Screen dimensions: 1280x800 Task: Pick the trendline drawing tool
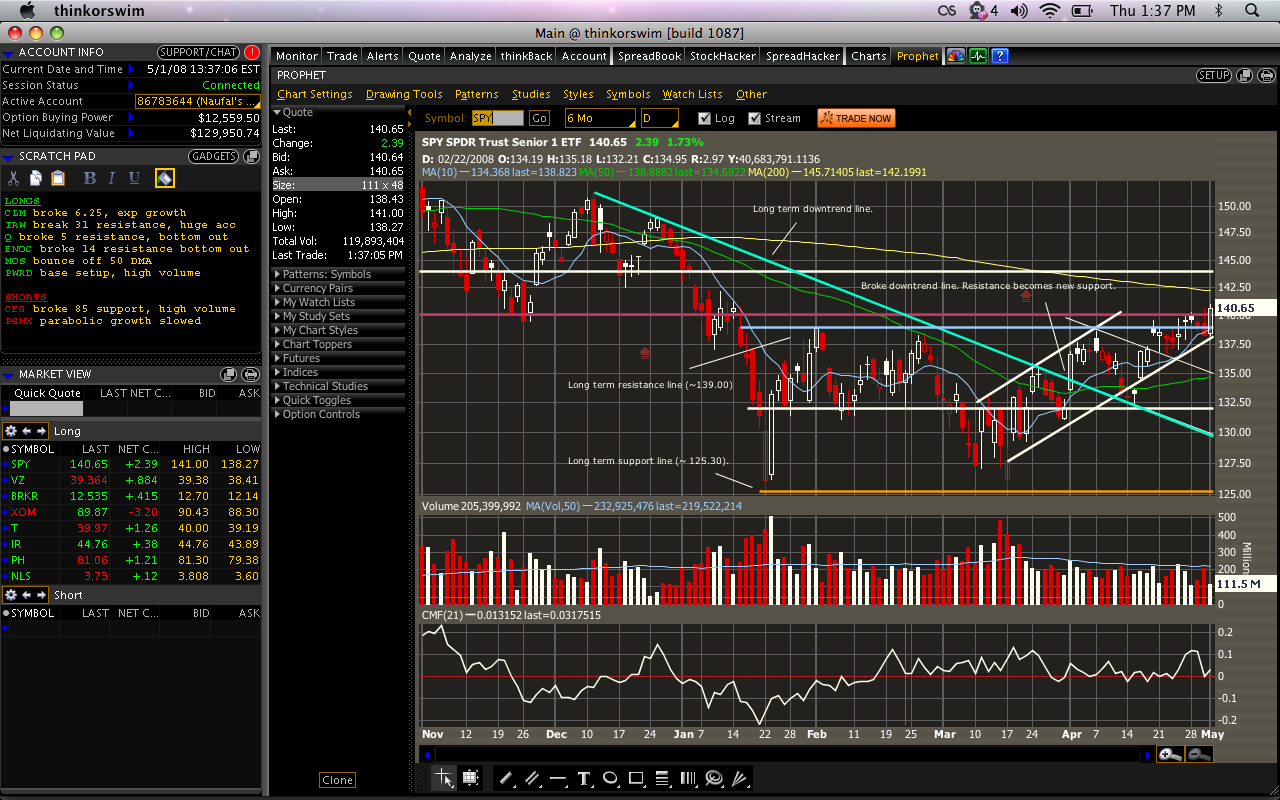tap(506, 777)
